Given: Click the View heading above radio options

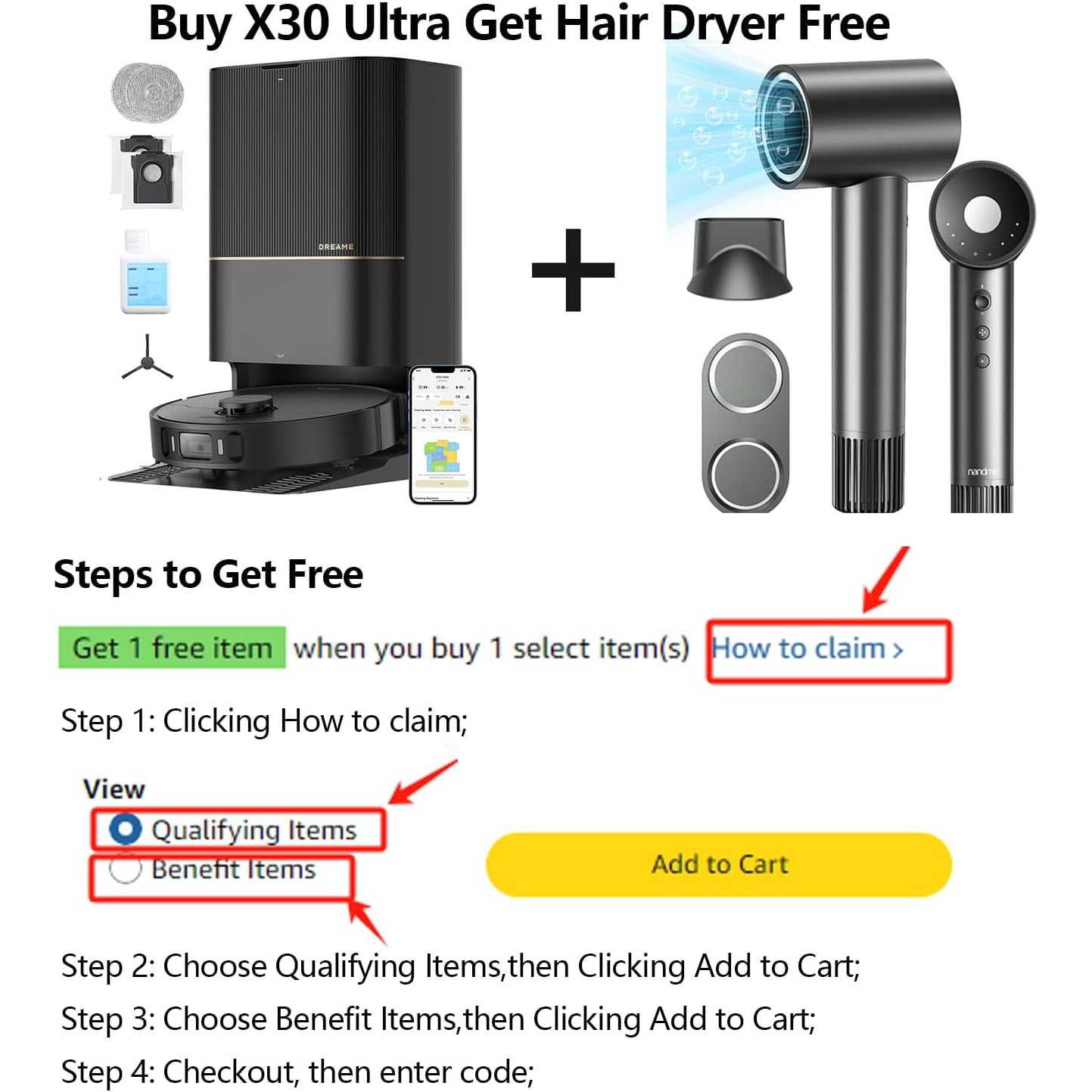Looking at the screenshot, I should (114, 789).
